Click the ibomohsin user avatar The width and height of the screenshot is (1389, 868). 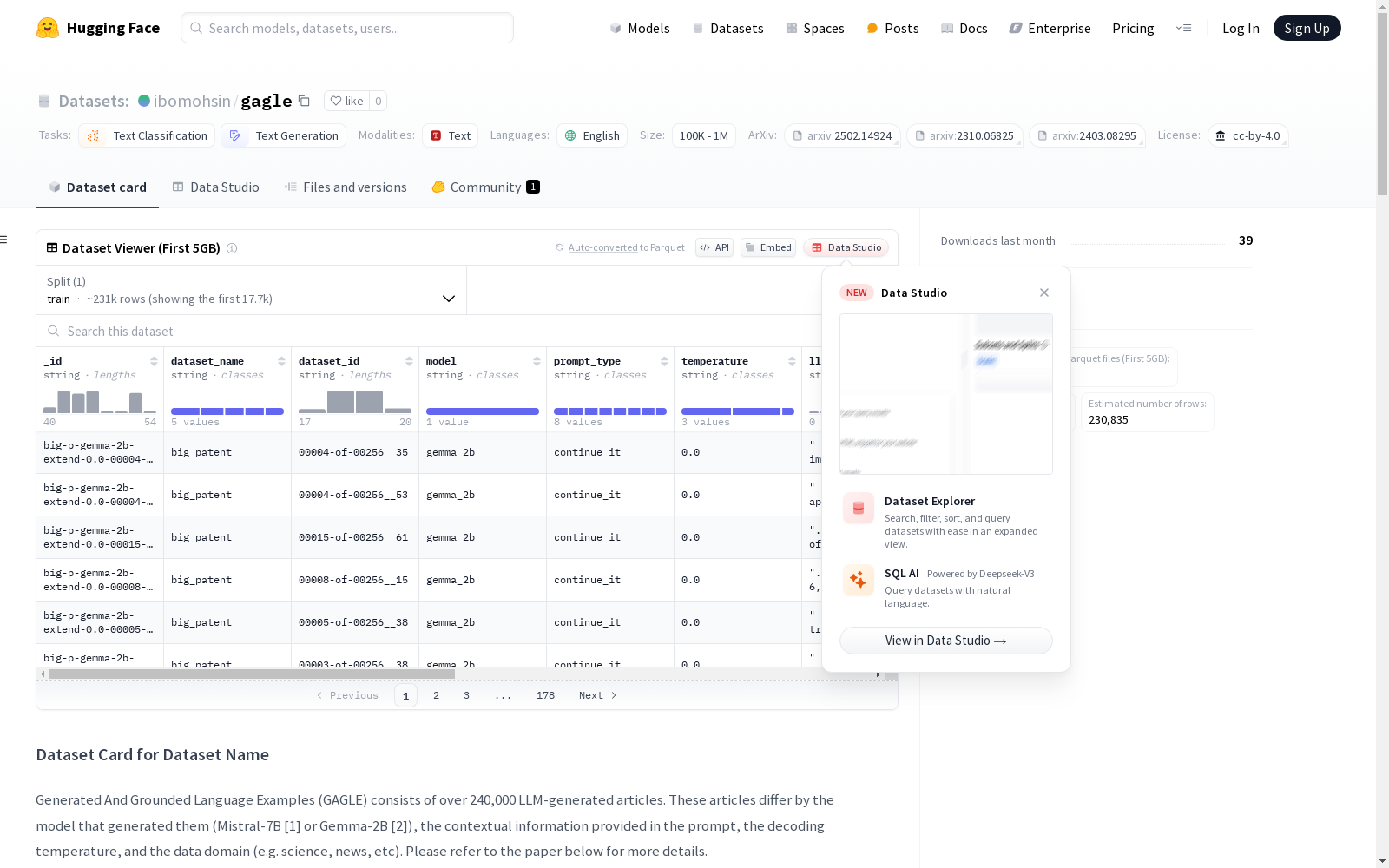(144, 101)
